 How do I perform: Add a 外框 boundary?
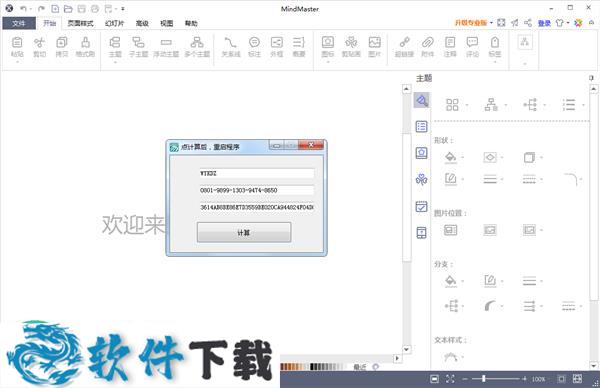[x=276, y=47]
